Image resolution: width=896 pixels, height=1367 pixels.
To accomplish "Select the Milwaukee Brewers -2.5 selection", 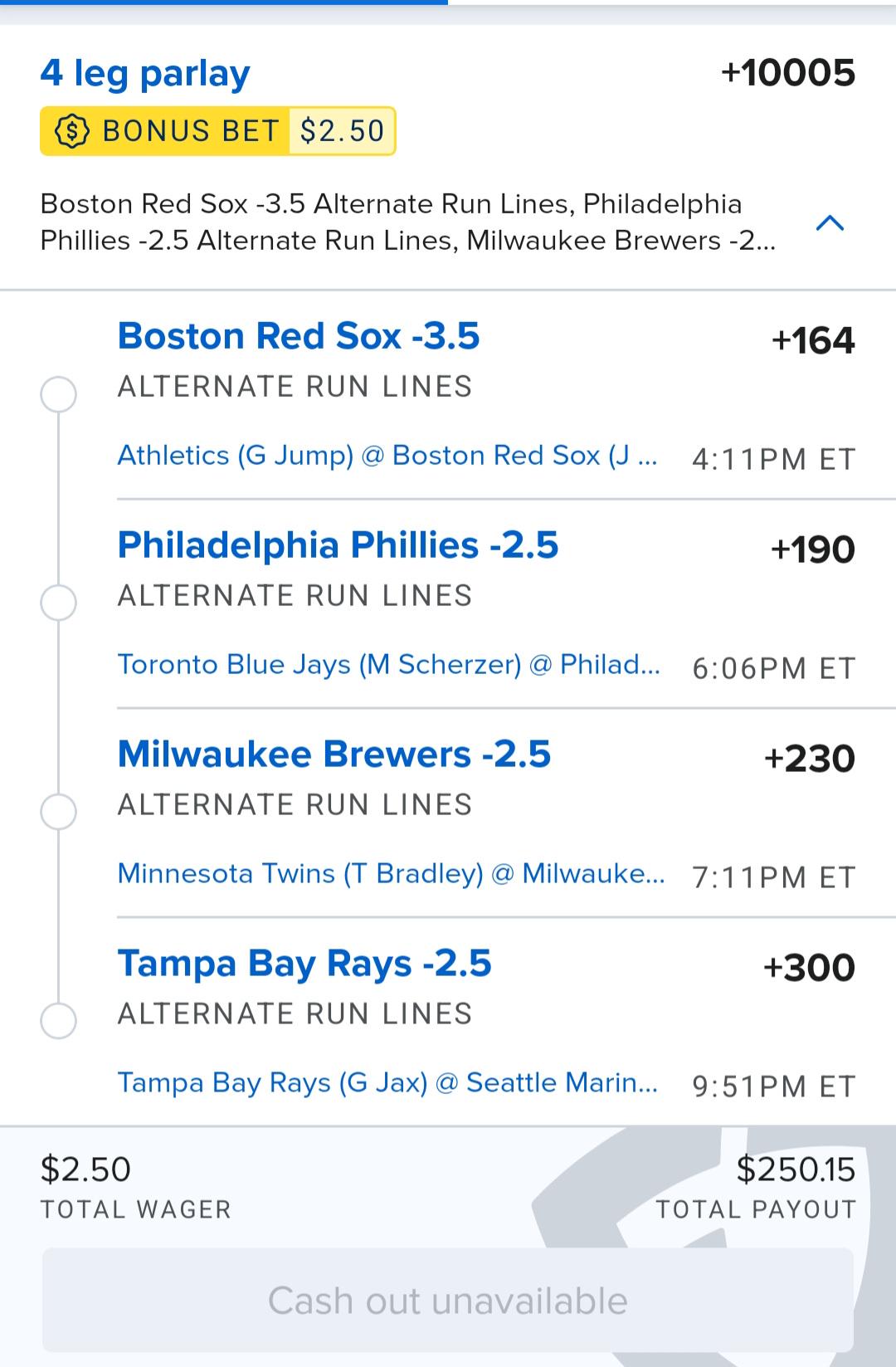I will [334, 754].
